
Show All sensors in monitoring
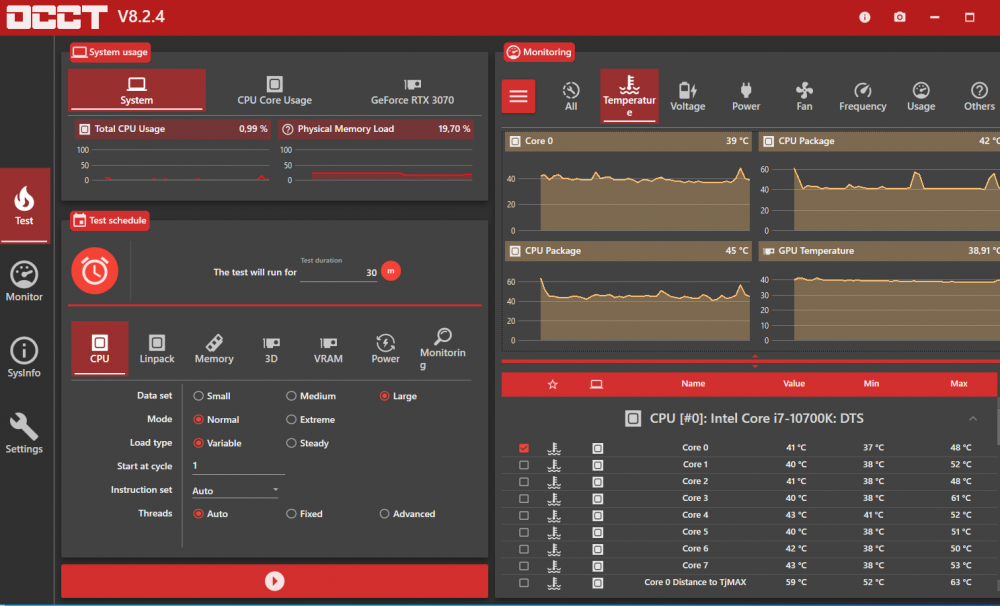click(571, 96)
